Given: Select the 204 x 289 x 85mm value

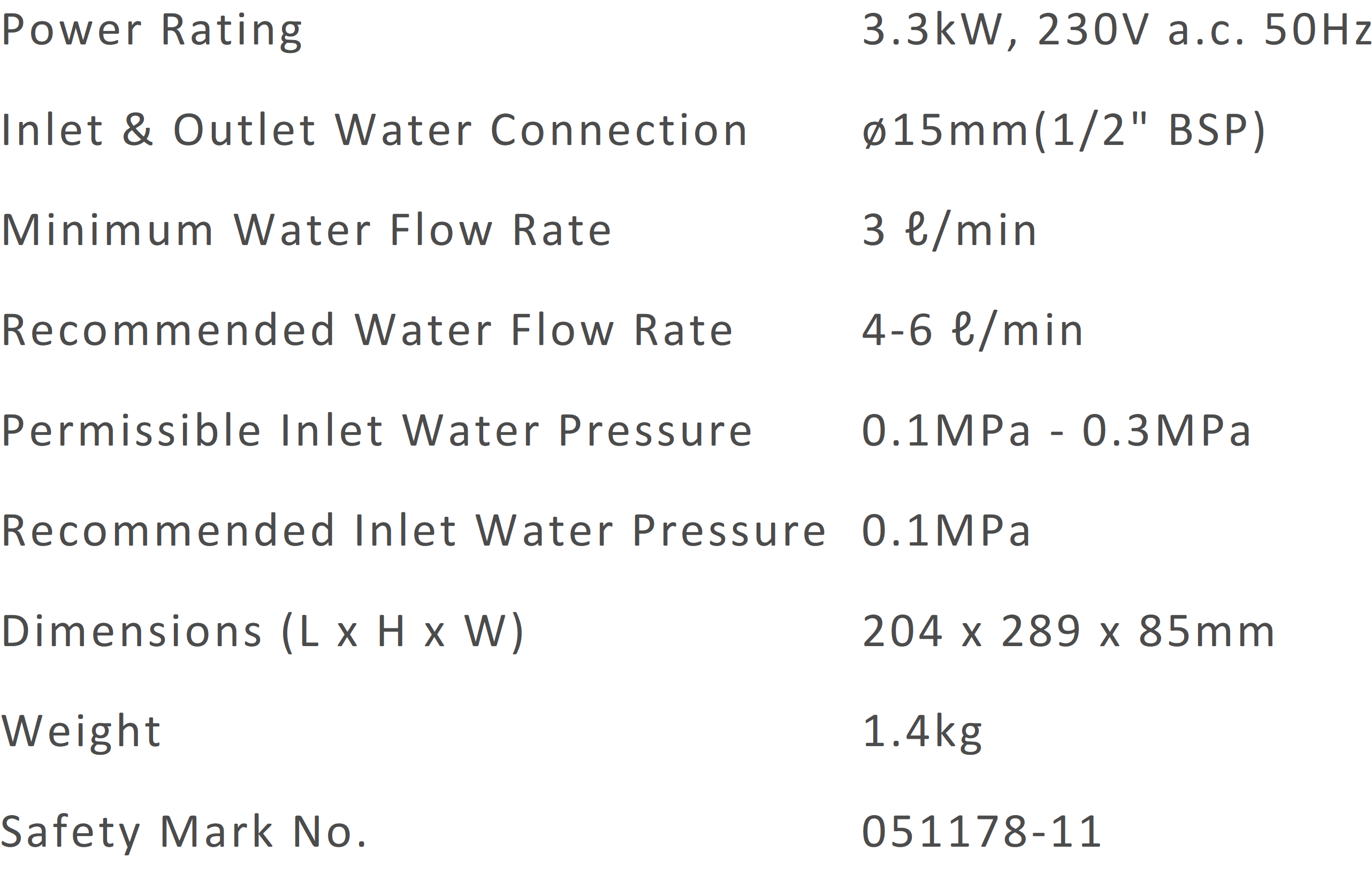Looking at the screenshot, I should point(1068,631).
